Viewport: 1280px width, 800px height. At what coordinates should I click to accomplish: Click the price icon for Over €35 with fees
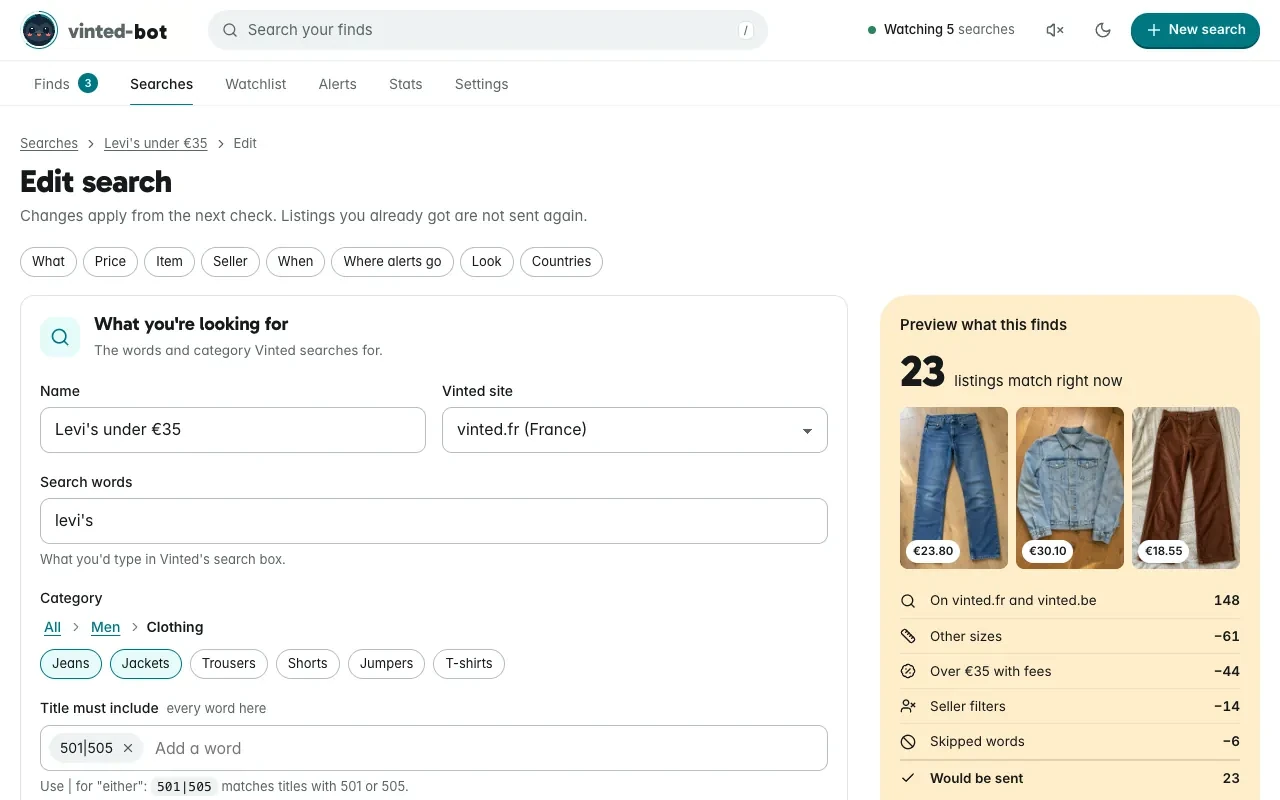point(908,671)
